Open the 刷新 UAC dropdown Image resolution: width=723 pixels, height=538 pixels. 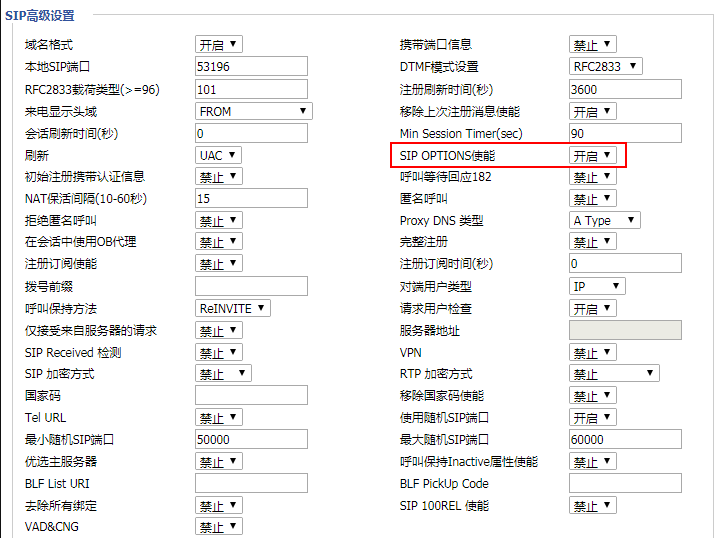[218, 155]
